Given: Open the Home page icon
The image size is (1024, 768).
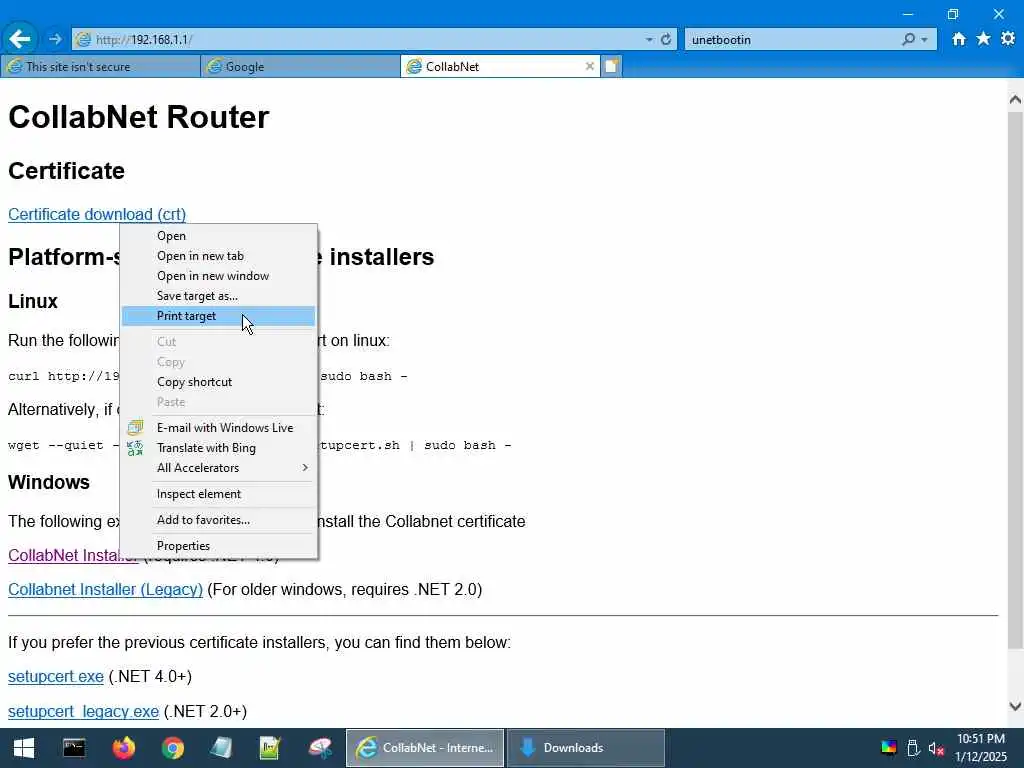Looking at the screenshot, I should coord(958,39).
